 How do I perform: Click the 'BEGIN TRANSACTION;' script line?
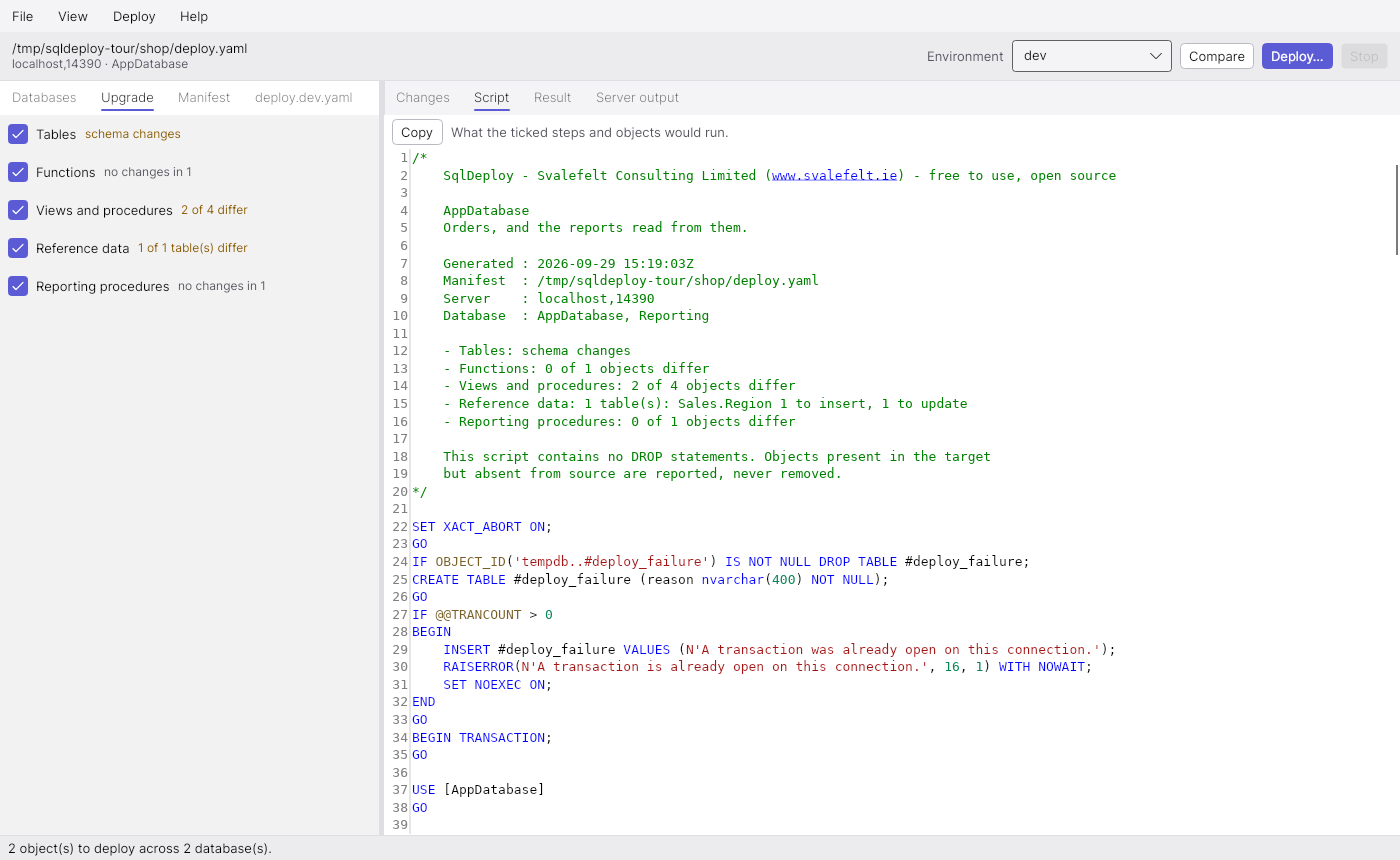pyautogui.click(x=482, y=737)
